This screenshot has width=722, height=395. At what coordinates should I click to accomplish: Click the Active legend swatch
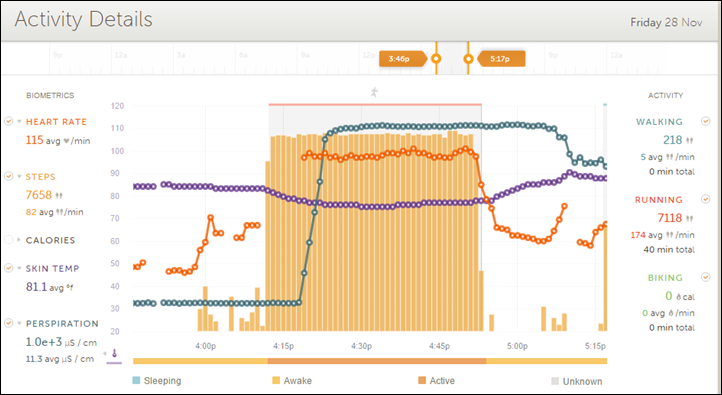tap(422, 381)
